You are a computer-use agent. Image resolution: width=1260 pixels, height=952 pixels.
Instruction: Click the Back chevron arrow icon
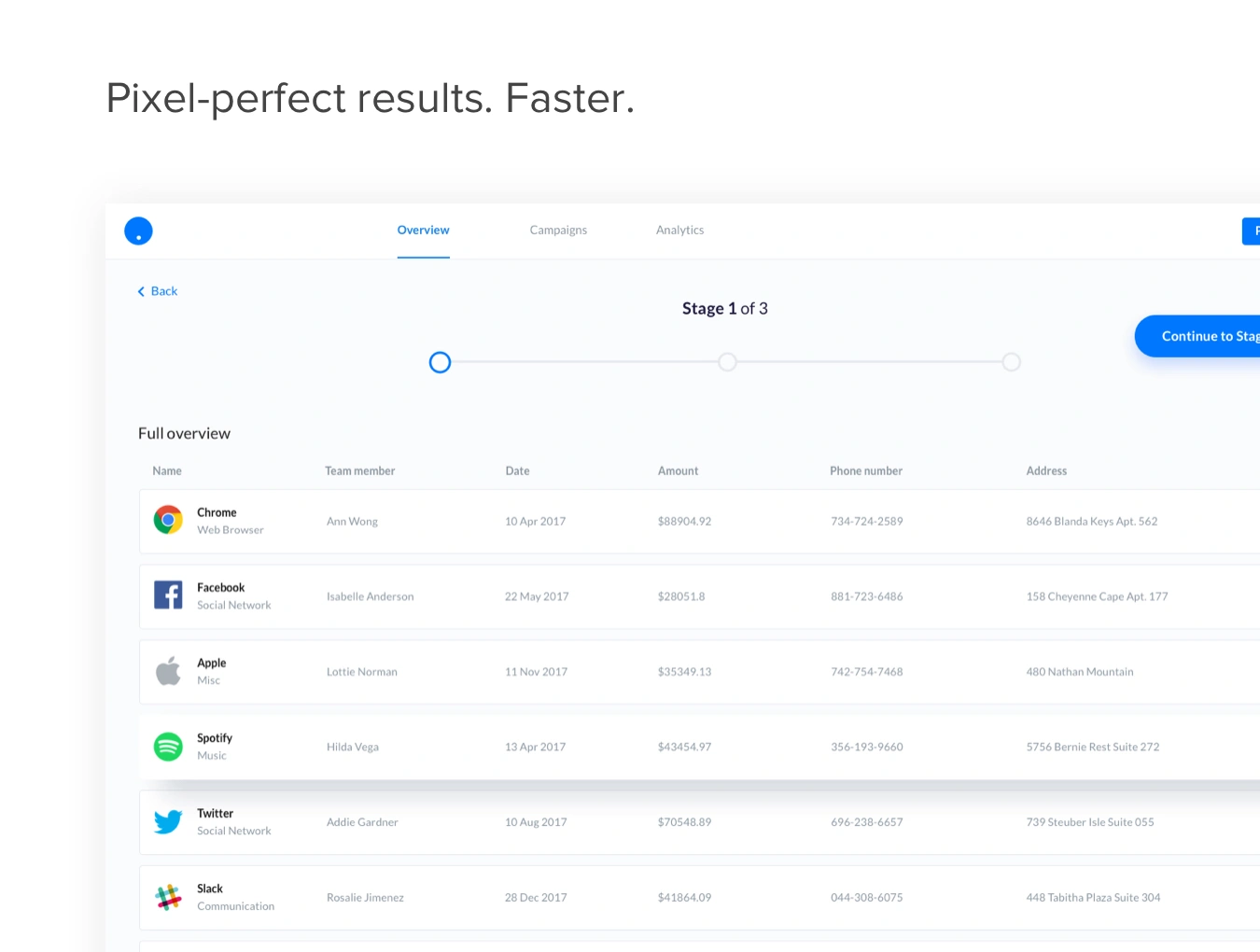pos(141,291)
